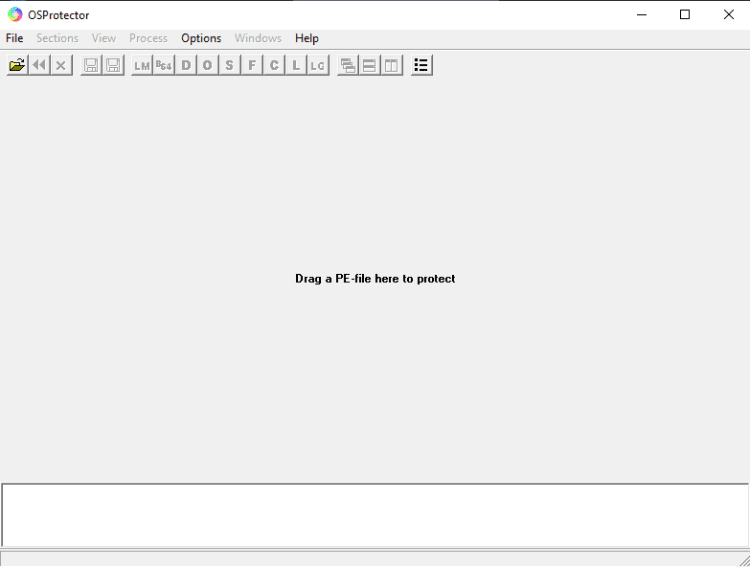Open the View menu
Viewport: 750px width, 567px height.
point(104,38)
